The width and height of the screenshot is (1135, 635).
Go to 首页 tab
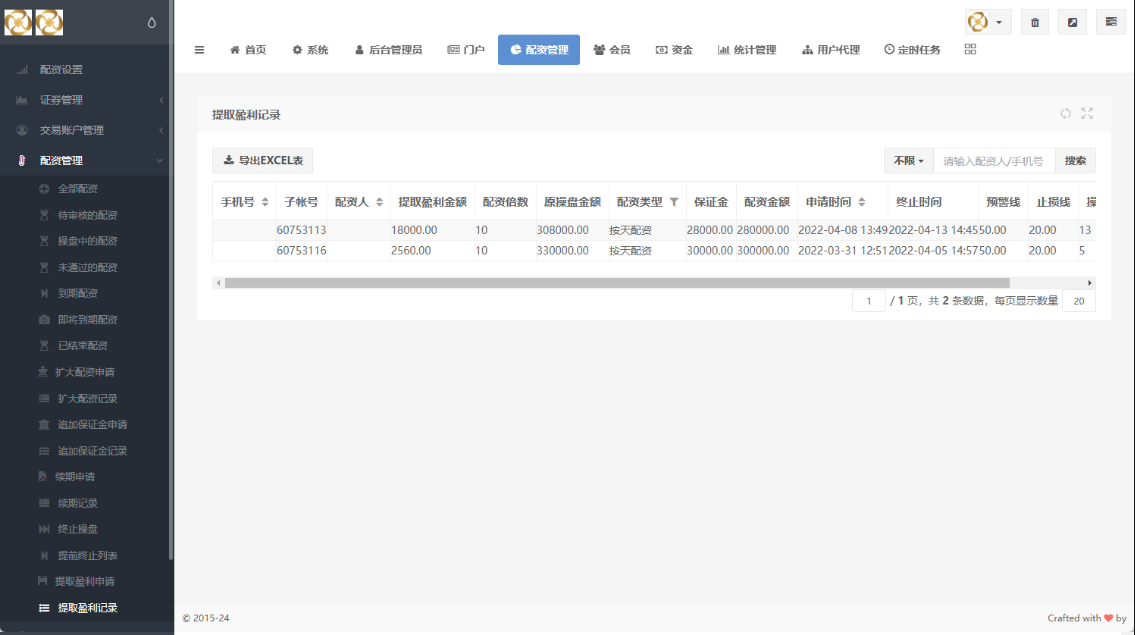coord(248,50)
